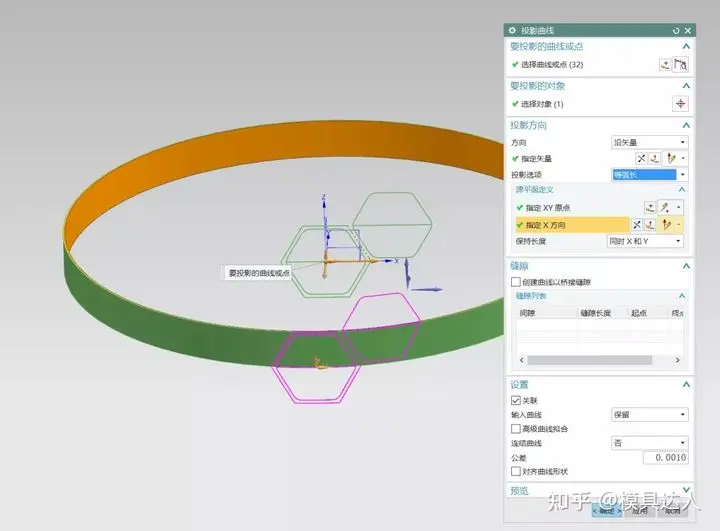The image size is (720, 531).
Task: Collapse the plane definition subsection above 指定 XY 原点
Action: 682,190
